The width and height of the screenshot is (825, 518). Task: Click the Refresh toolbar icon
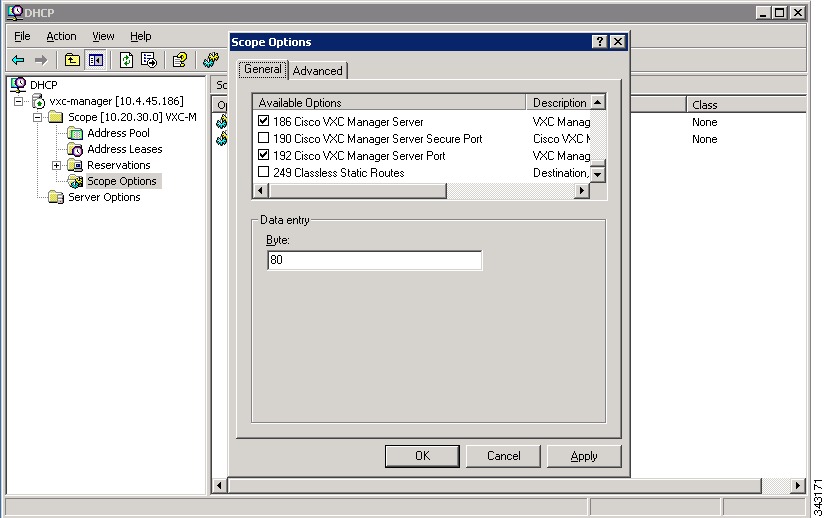pyautogui.click(x=126, y=60)
